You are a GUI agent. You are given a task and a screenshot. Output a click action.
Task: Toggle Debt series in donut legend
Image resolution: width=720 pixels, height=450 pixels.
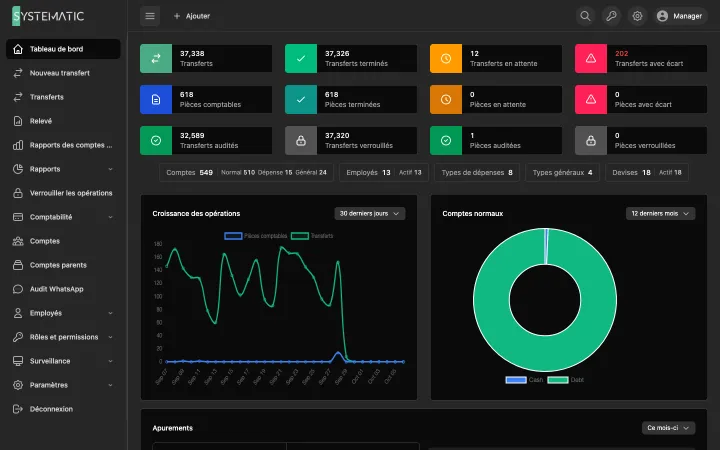tap(565, 380)
